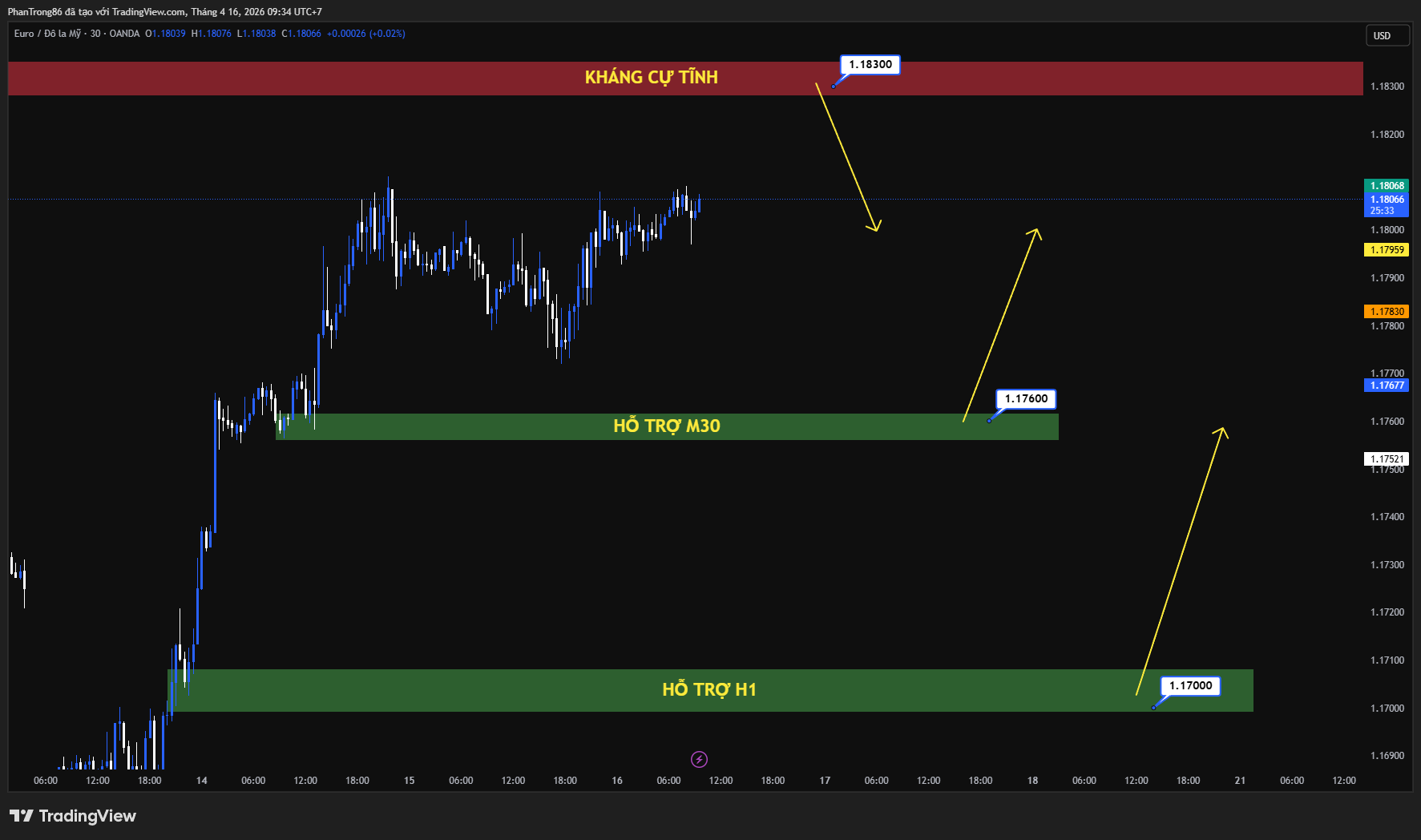Click the high value H1.18076
This screenshot has height=840, width=1421.
(x=212, y=34)
